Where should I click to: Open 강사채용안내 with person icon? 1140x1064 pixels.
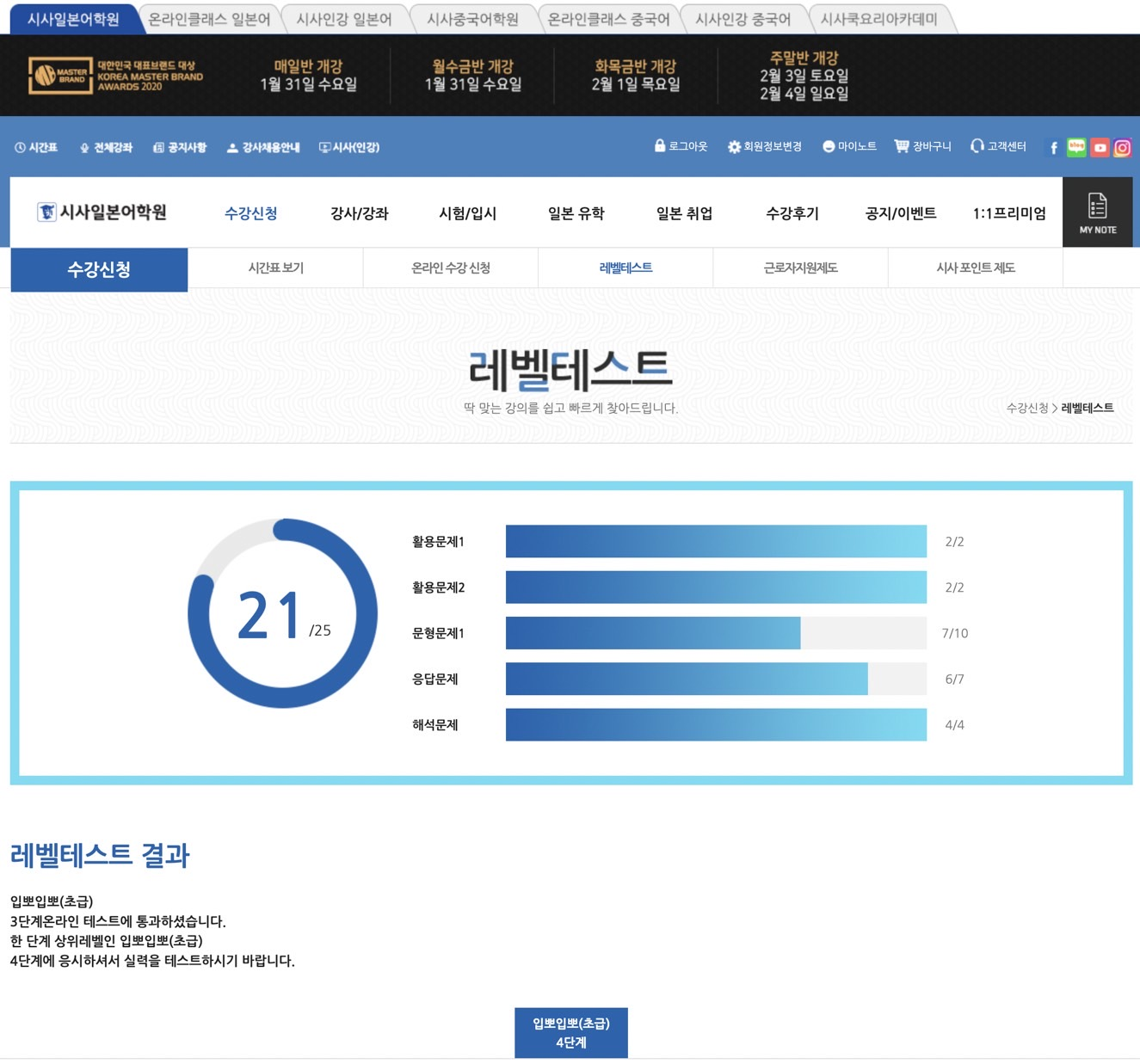click(x=263, y=148)
